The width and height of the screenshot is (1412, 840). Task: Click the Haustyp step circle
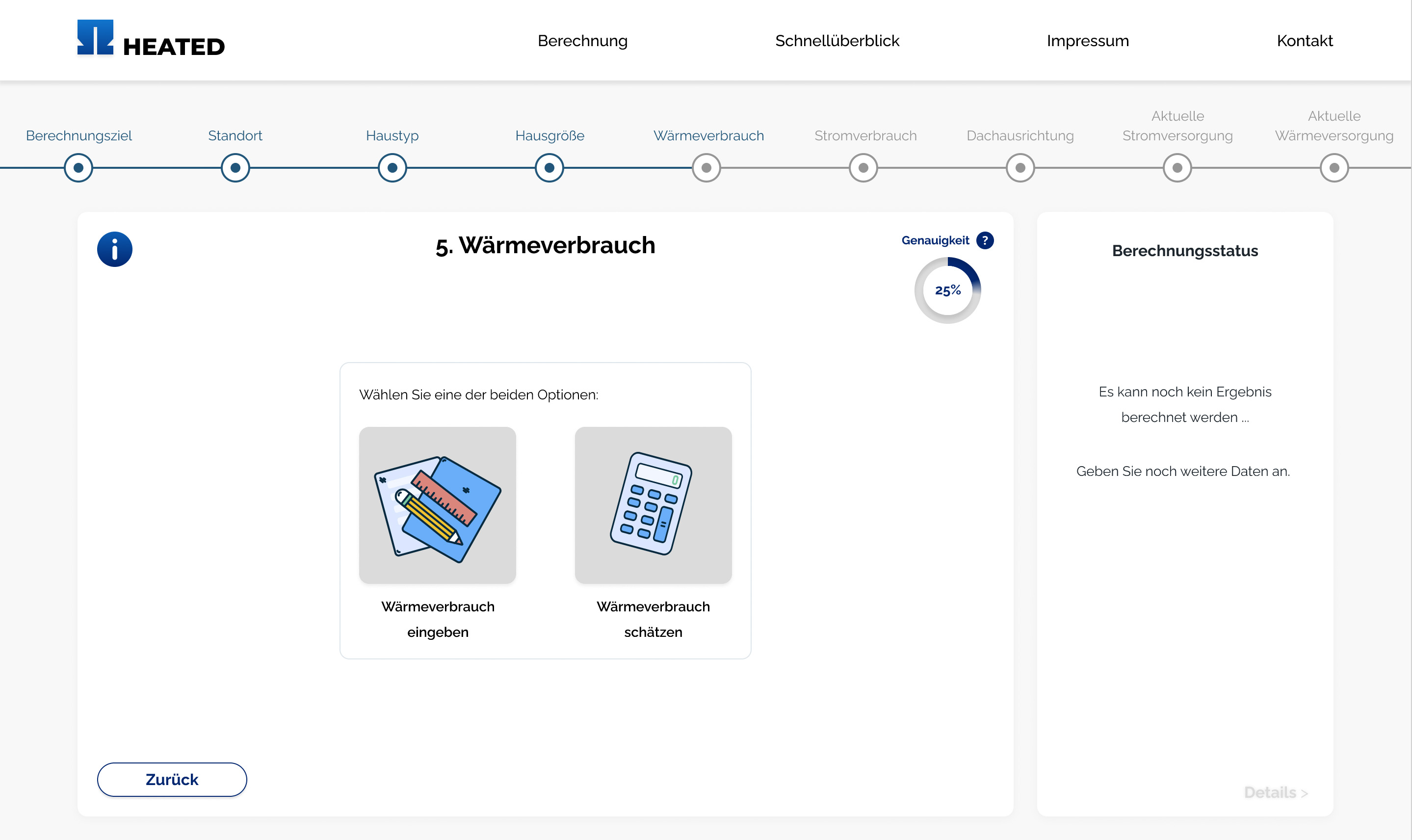pyautogui.click(x=392, y=168)
